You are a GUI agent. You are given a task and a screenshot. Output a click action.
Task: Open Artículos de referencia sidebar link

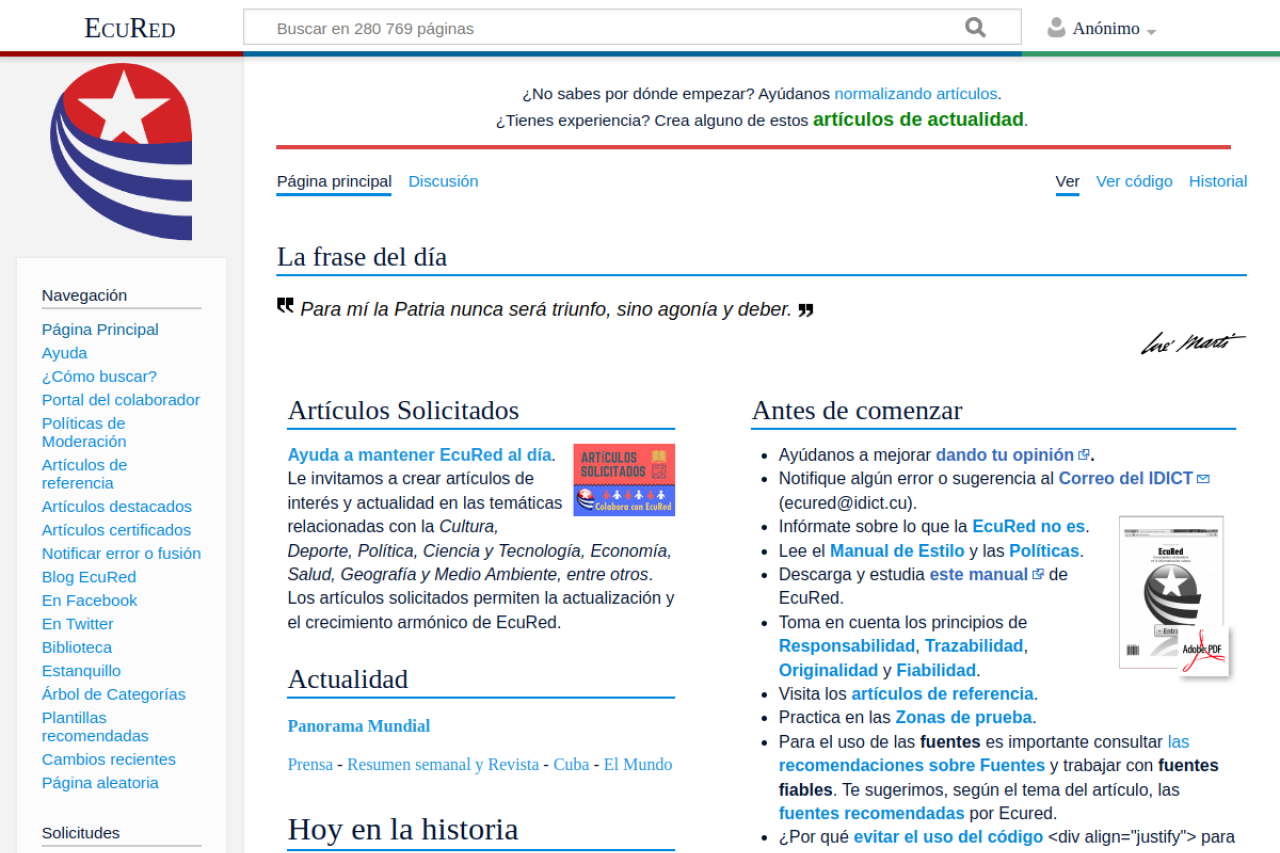coord(84,474)
